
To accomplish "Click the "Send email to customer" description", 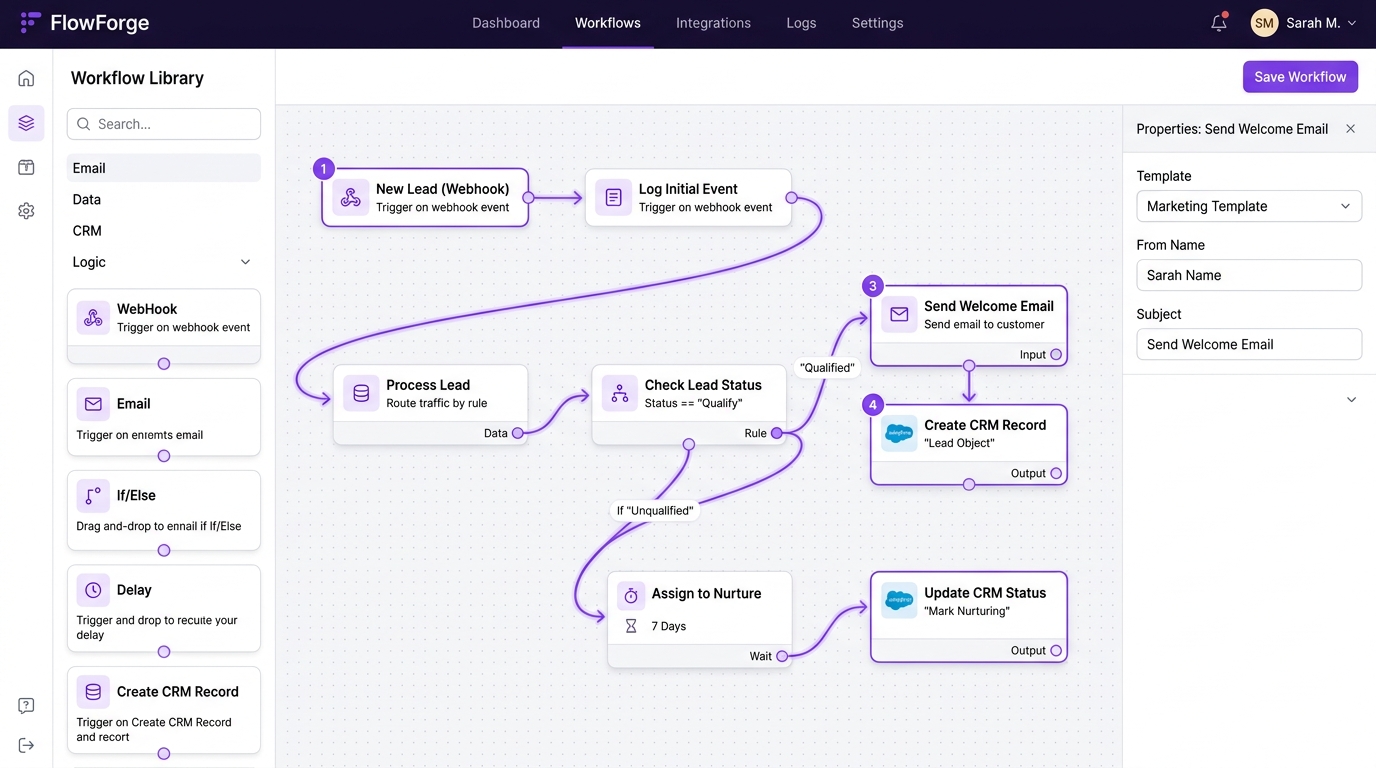I will tap(984, 324).
